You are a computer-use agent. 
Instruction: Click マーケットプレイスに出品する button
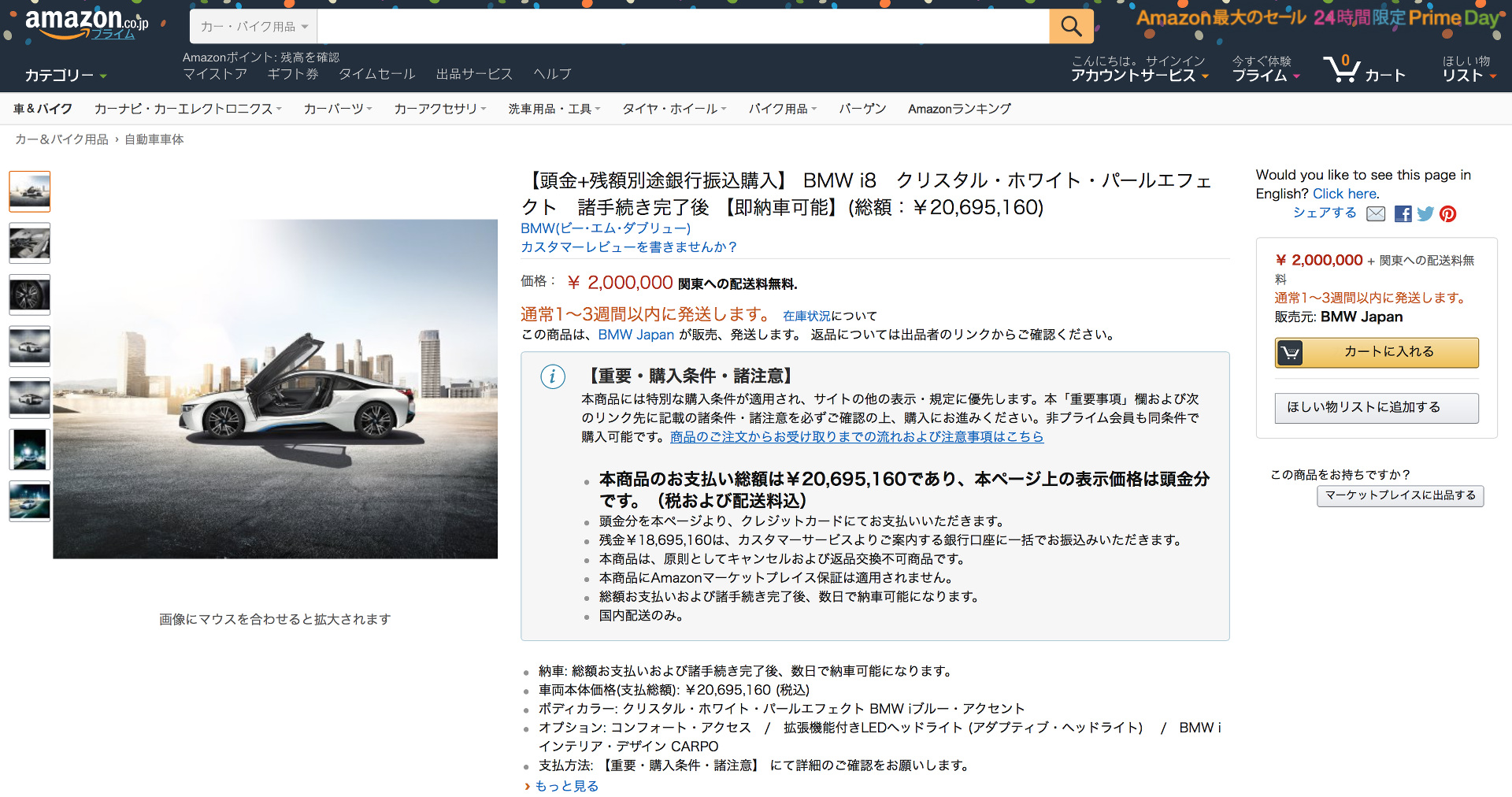[x=1400, y=495]
